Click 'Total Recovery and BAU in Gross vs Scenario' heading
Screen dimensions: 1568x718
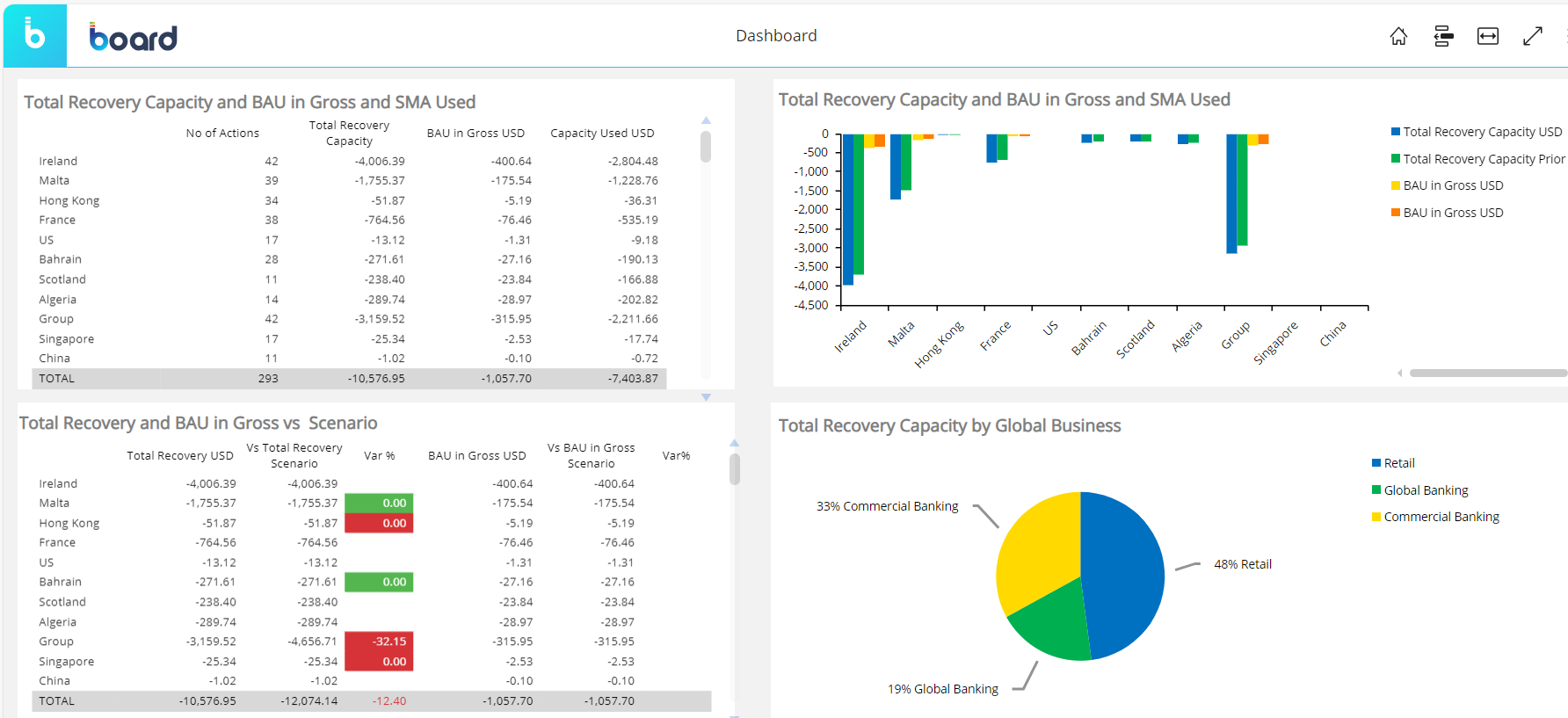199,424
